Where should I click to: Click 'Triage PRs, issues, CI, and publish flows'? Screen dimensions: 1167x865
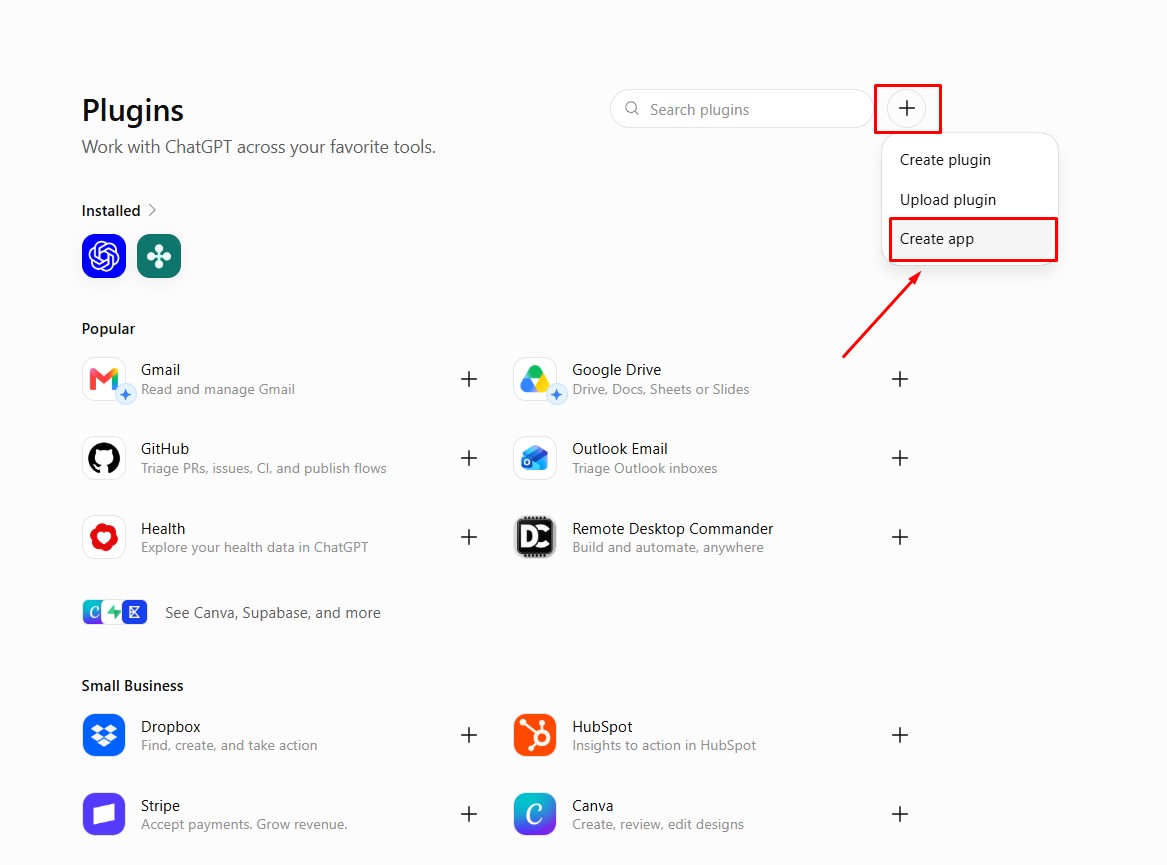pyautogui.click(x=264, y=468)
